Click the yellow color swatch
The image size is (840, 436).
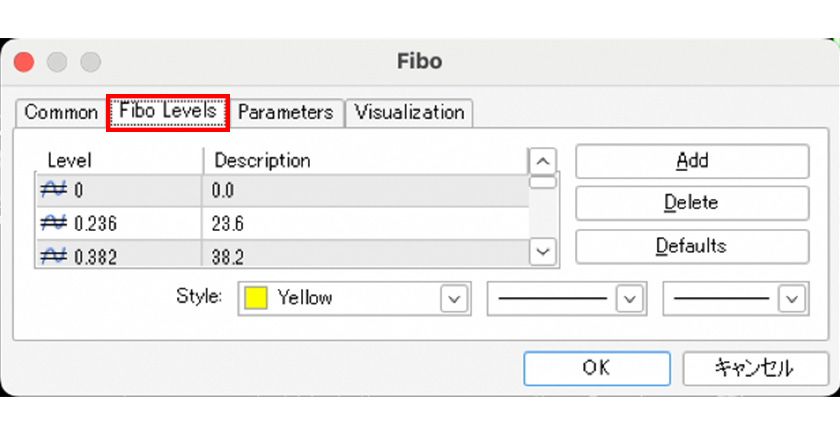pyautogui.click(x=256, y=298)
